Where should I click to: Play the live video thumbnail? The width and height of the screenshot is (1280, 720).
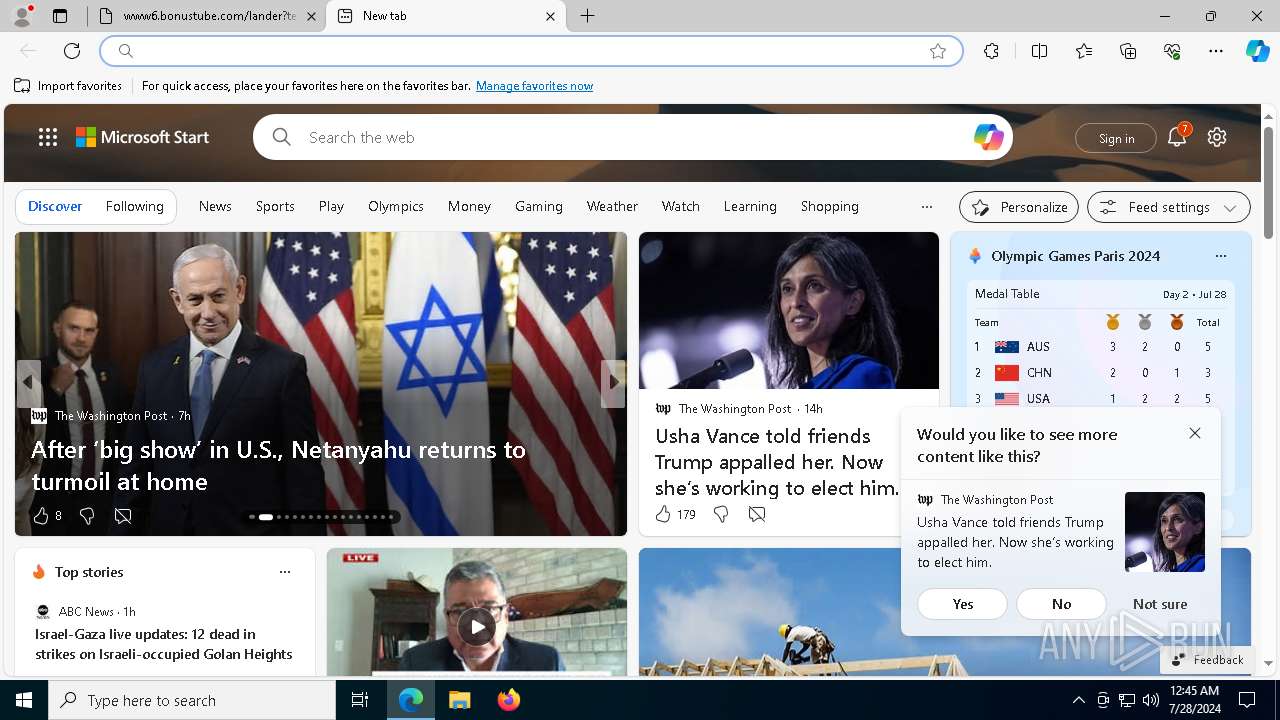[477, 627]
